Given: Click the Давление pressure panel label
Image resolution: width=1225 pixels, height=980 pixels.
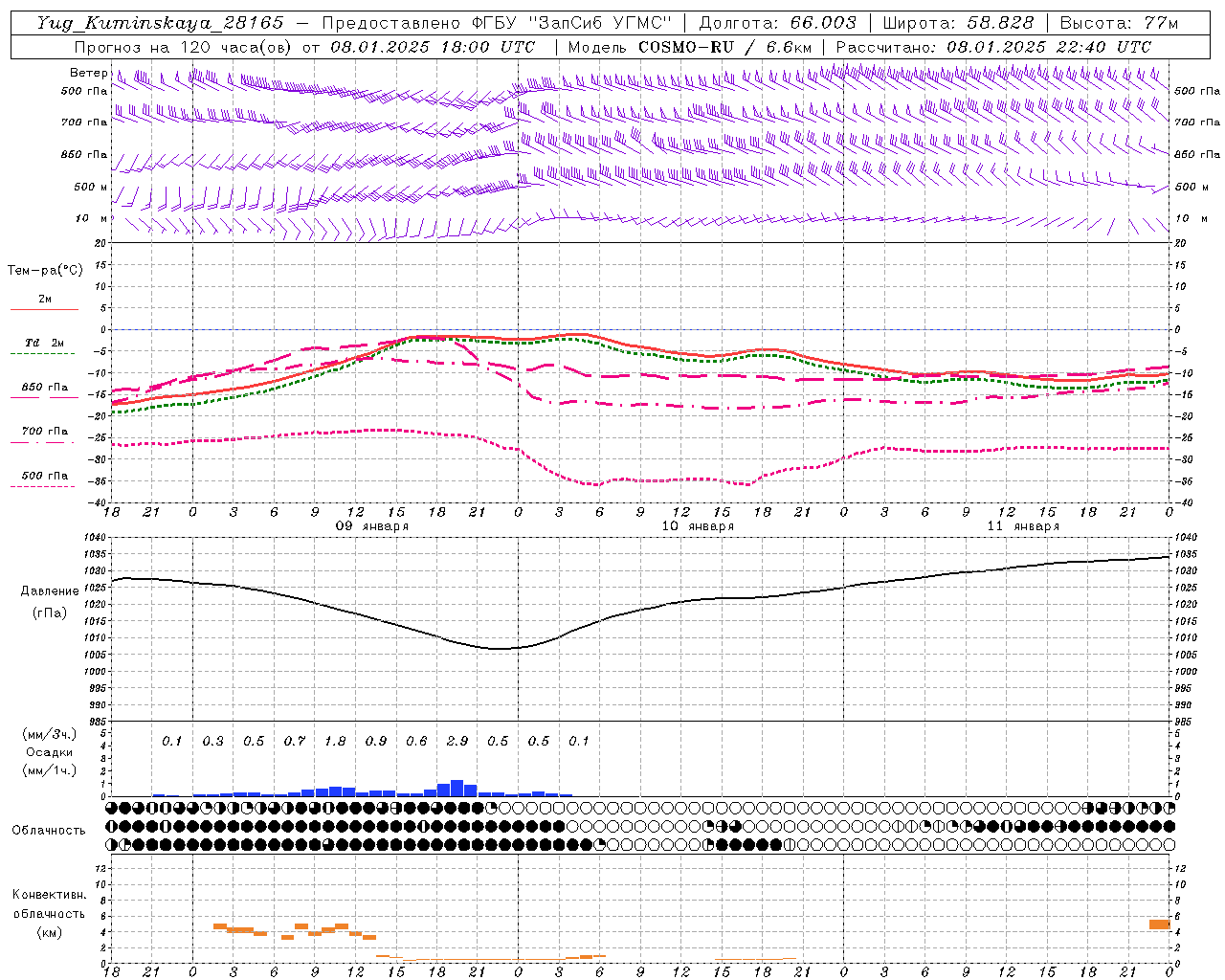Looking at the screenshot, I should pyautogui.click(x=50, y=591).
